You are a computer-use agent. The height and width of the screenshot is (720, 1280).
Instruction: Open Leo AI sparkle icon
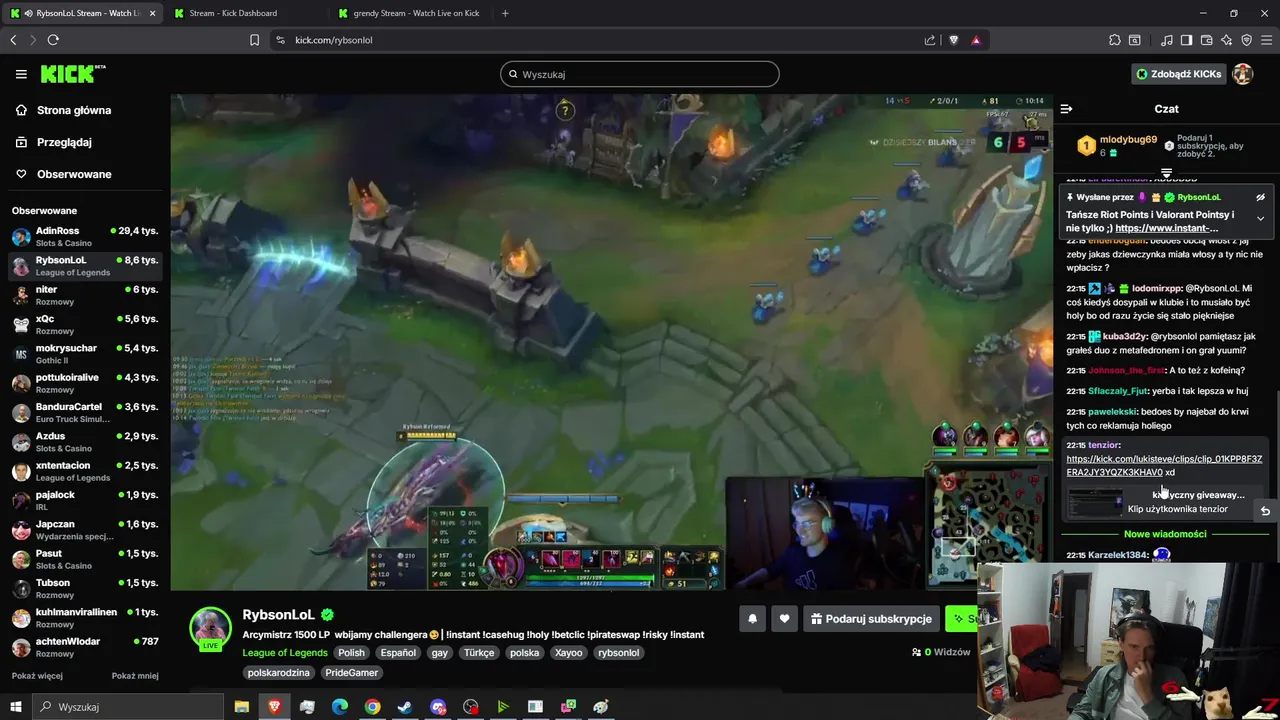coord(1226,40)
